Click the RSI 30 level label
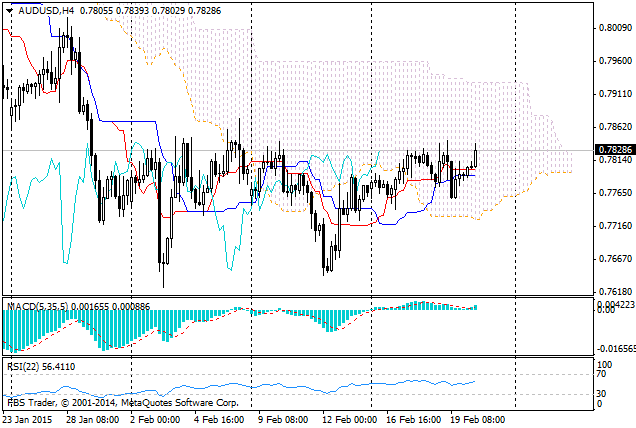The width and height of the screenshot is (636, 428). [602, 394]
